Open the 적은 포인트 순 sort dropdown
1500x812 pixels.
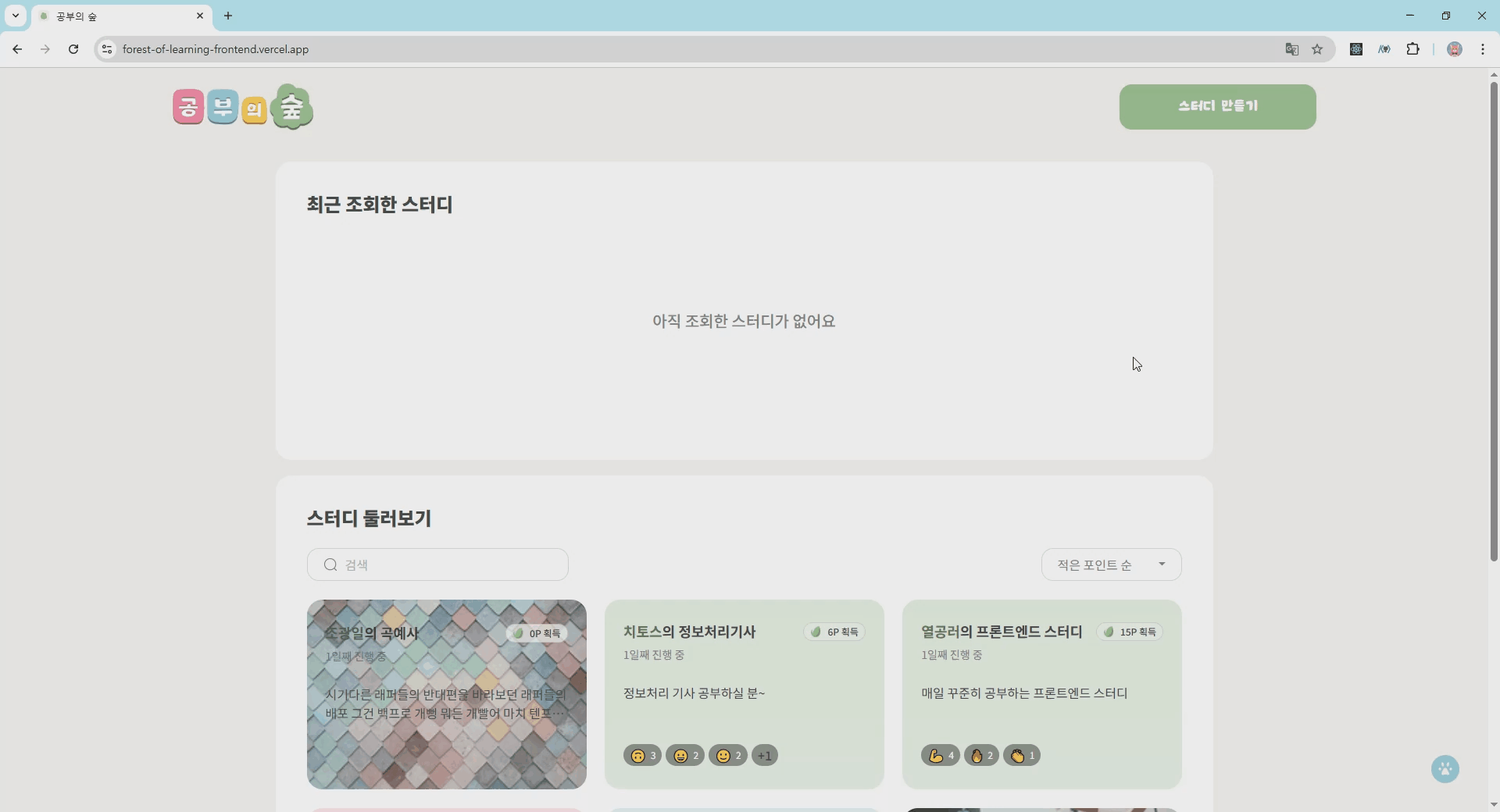pyautogui.click(x=1111, y=564)
